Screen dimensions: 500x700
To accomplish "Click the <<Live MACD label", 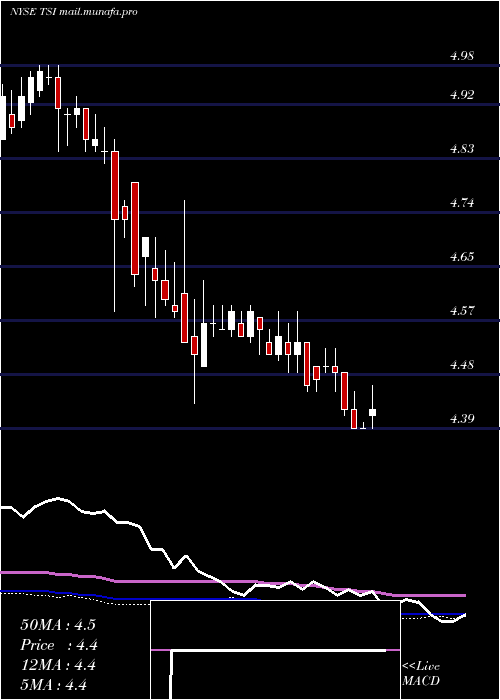I will [421, 674].
